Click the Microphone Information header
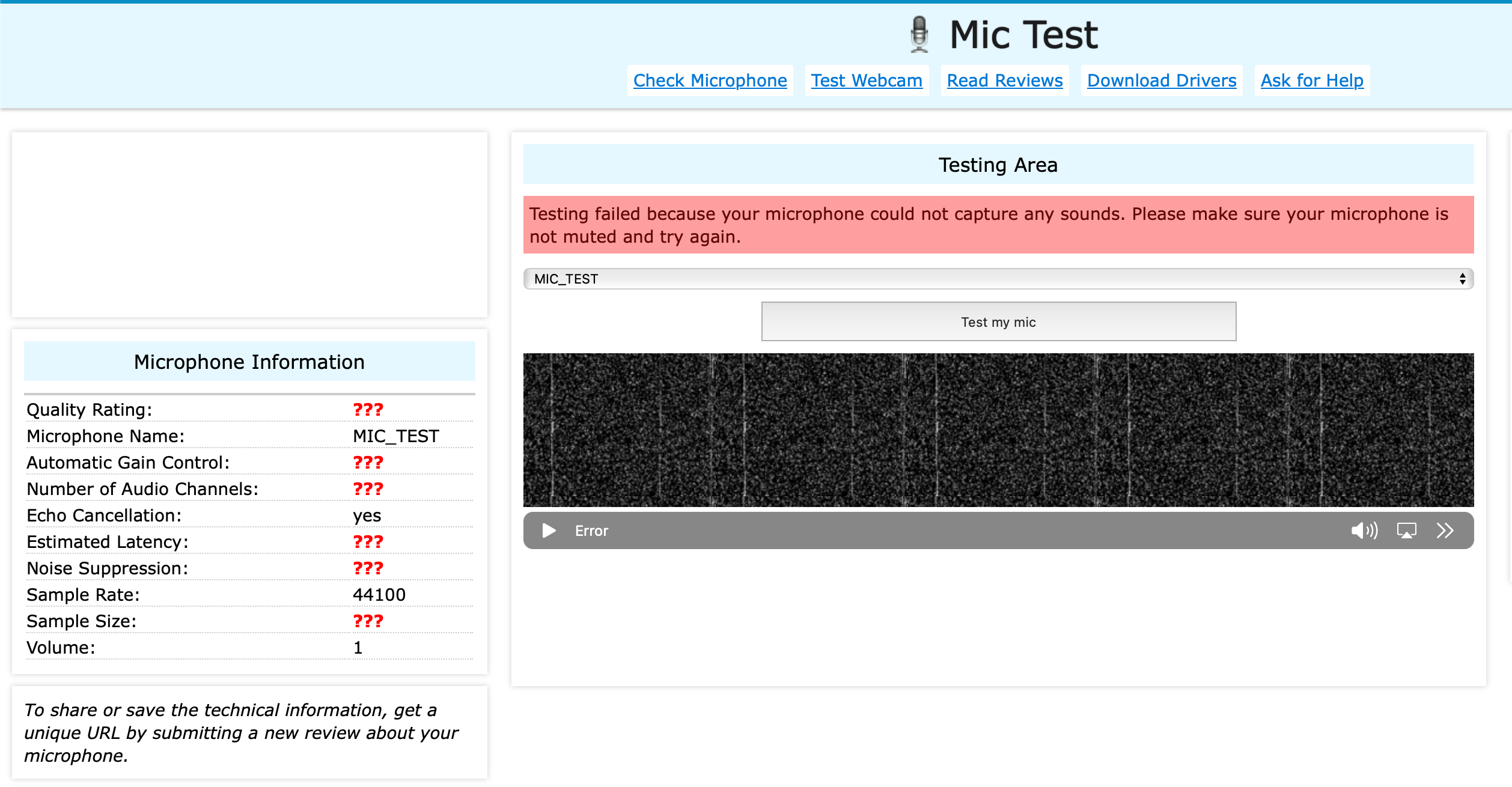Image resolution: width=1512 pixels, height=787 pixels. click(x=249, y=362)
